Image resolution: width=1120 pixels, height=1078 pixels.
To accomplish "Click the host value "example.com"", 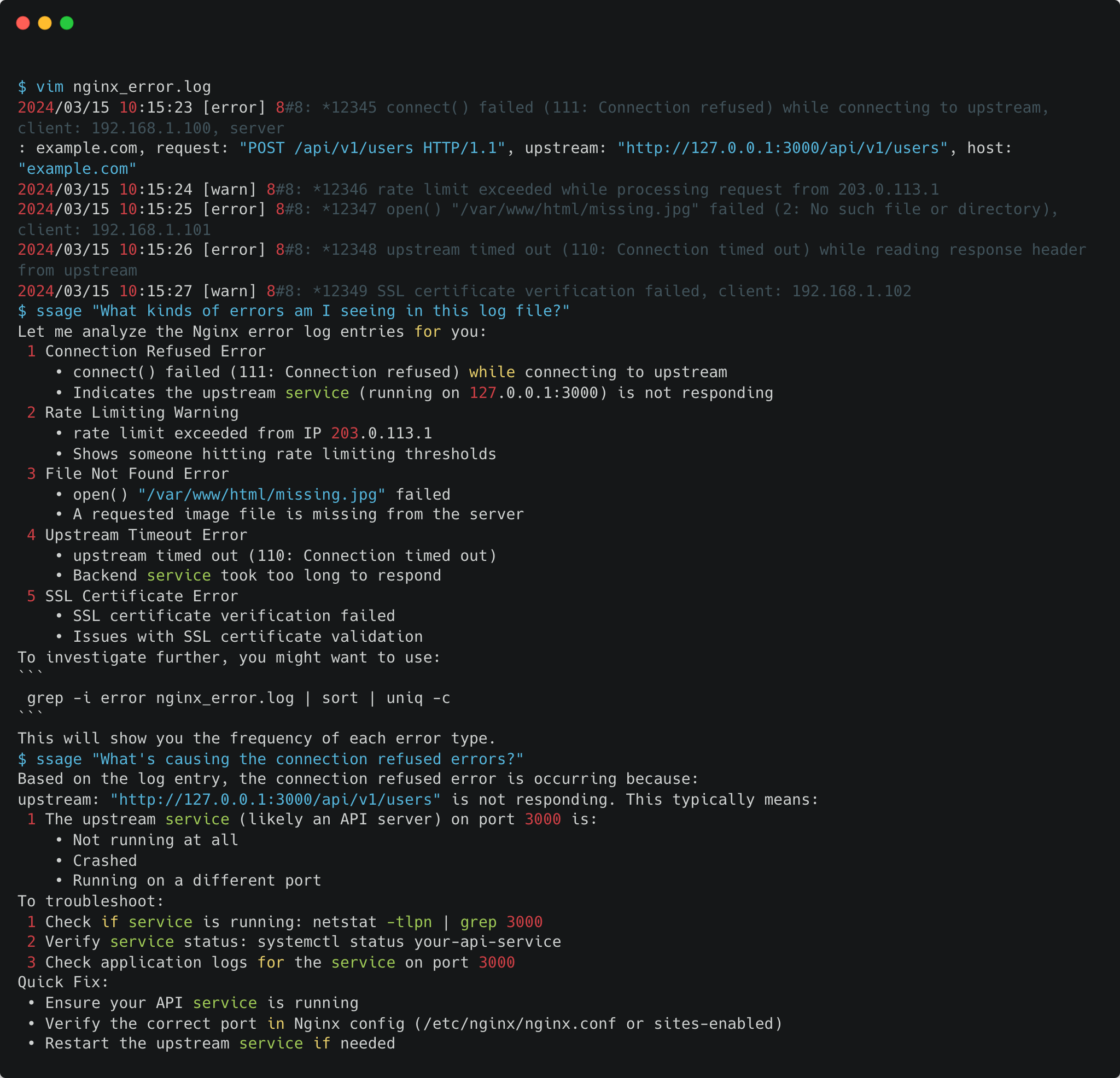I will 77,169.
